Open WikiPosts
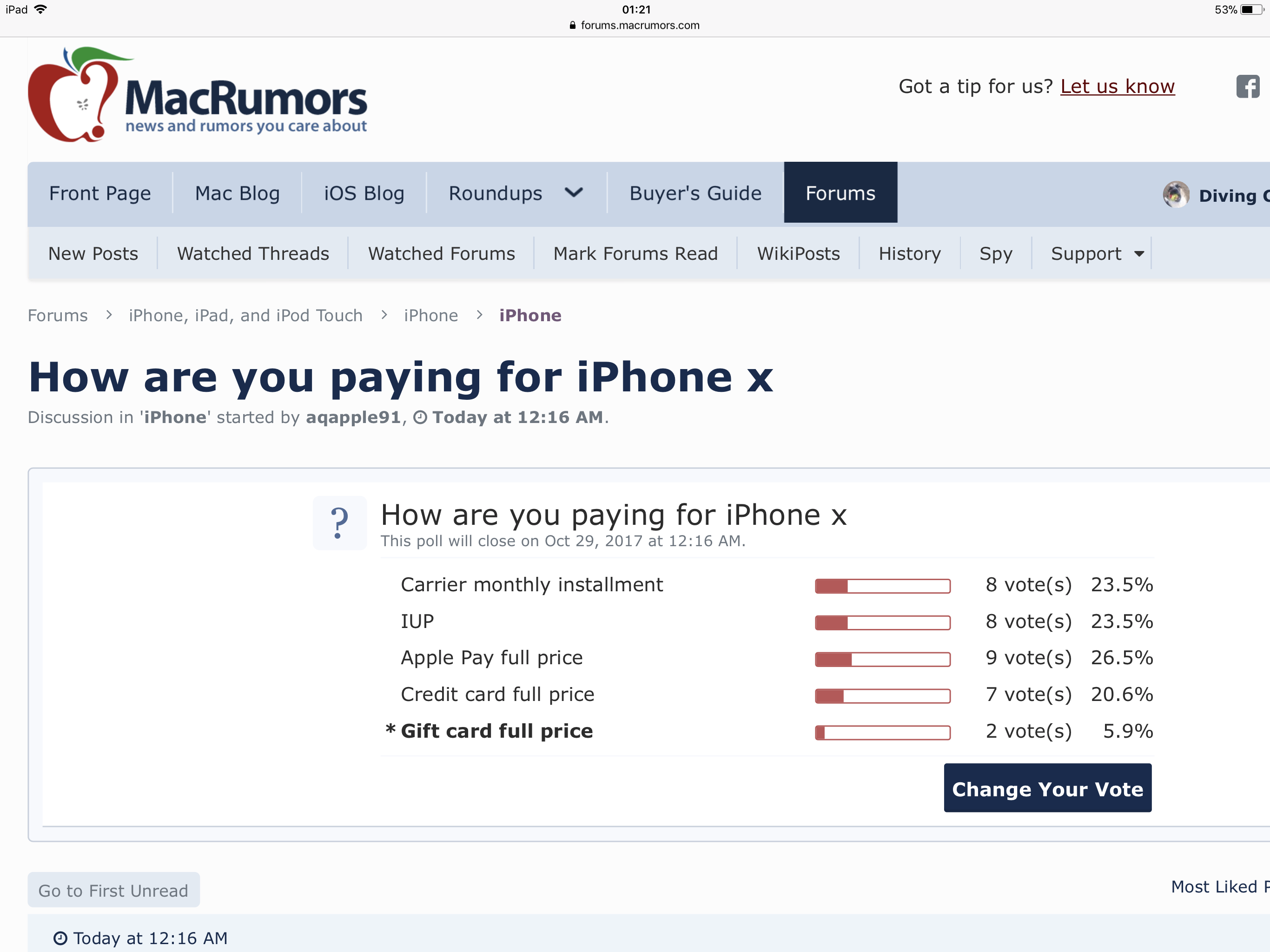This screenshot has height=952, width=1270. pos(799,254)
